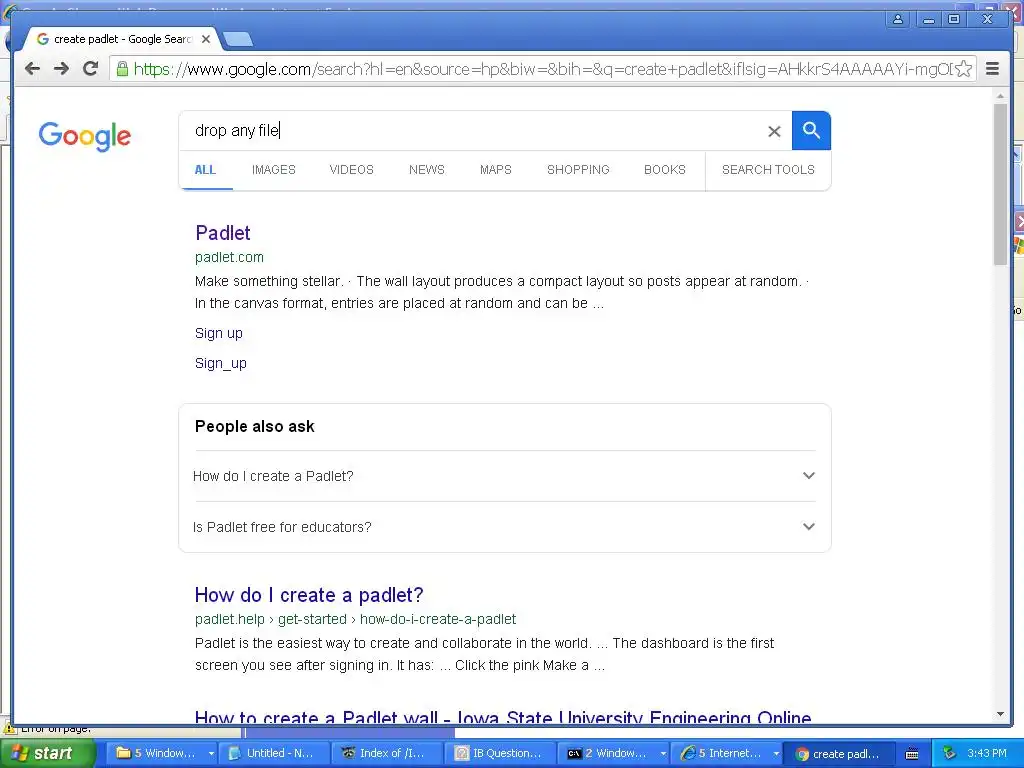Open the Chrome hamburger menu
This screenshot has height=768, width=1024.
click(x=992, y=69)
